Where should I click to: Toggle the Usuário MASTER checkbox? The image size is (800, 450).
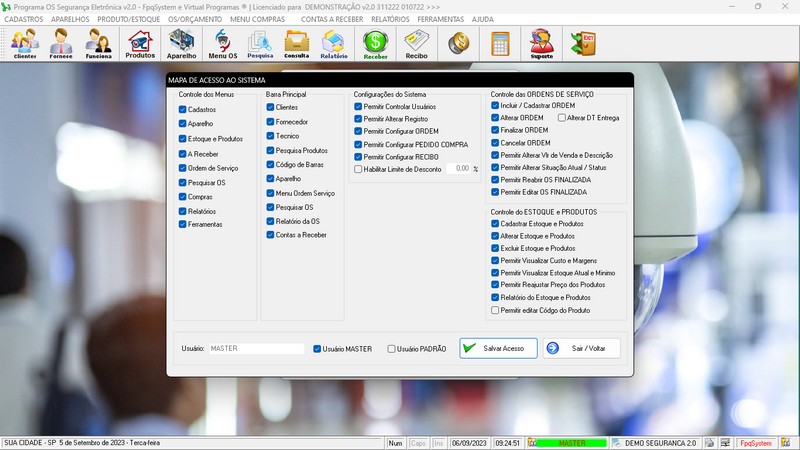coord(317,349)
